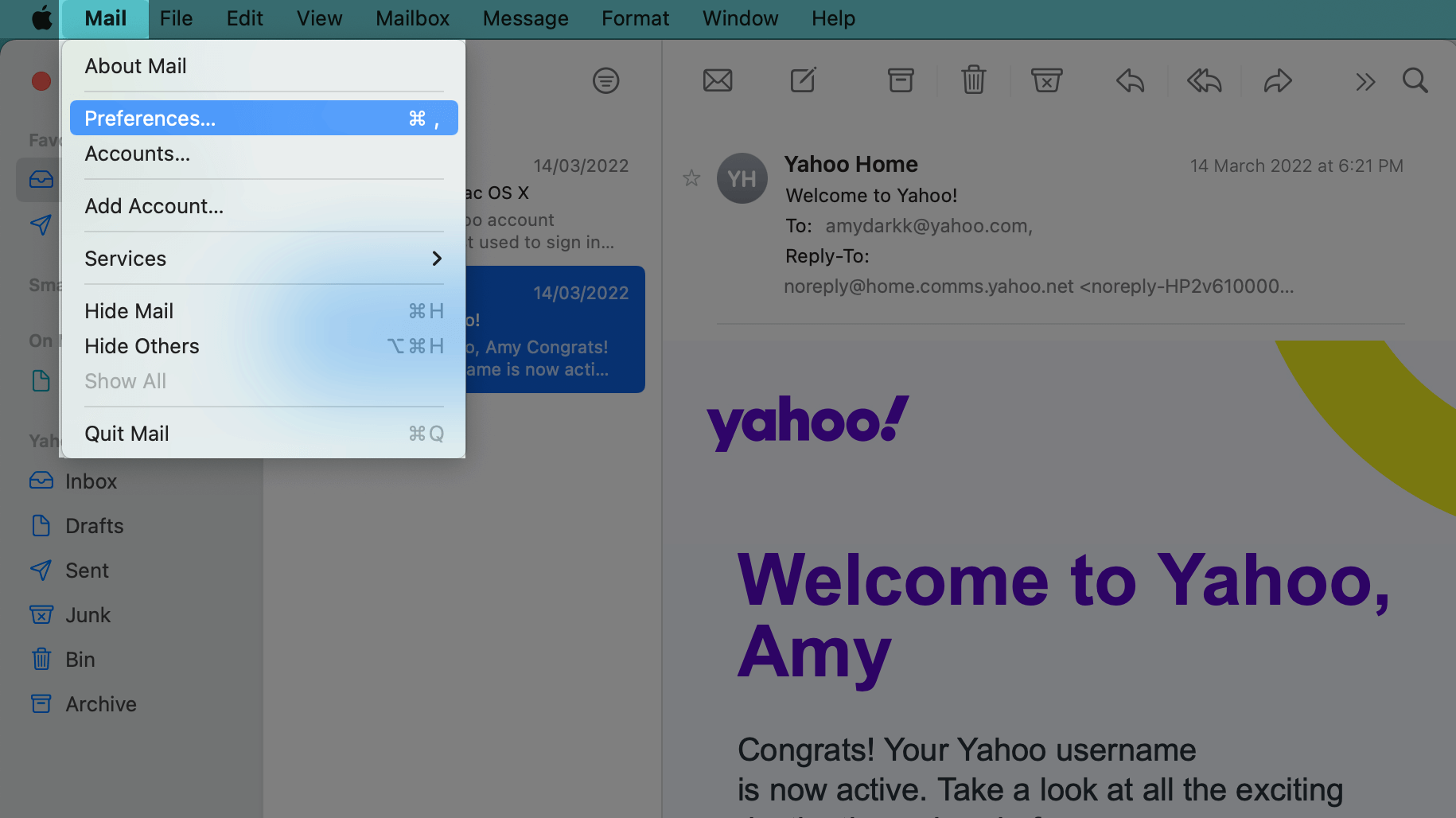Image resolution: width=1456 pixels, height=818 pixels.
Task: Select the Favourites sent paper plane icon
Action: pos(41,224)
